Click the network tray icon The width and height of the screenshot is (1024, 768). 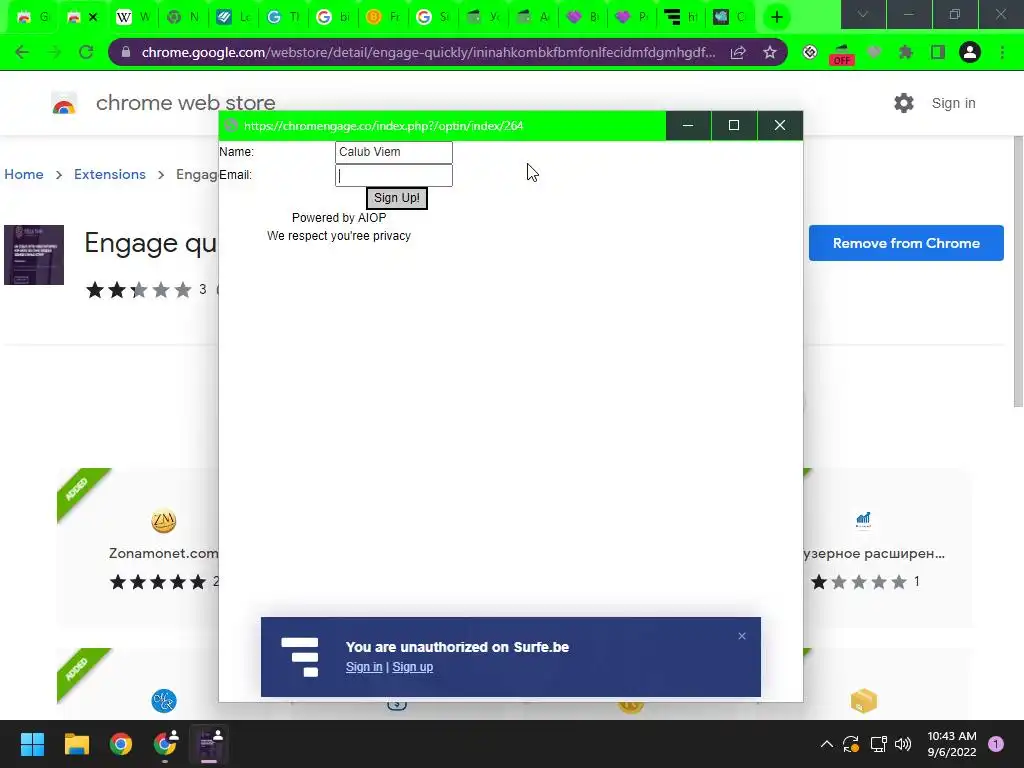[878, 744]
